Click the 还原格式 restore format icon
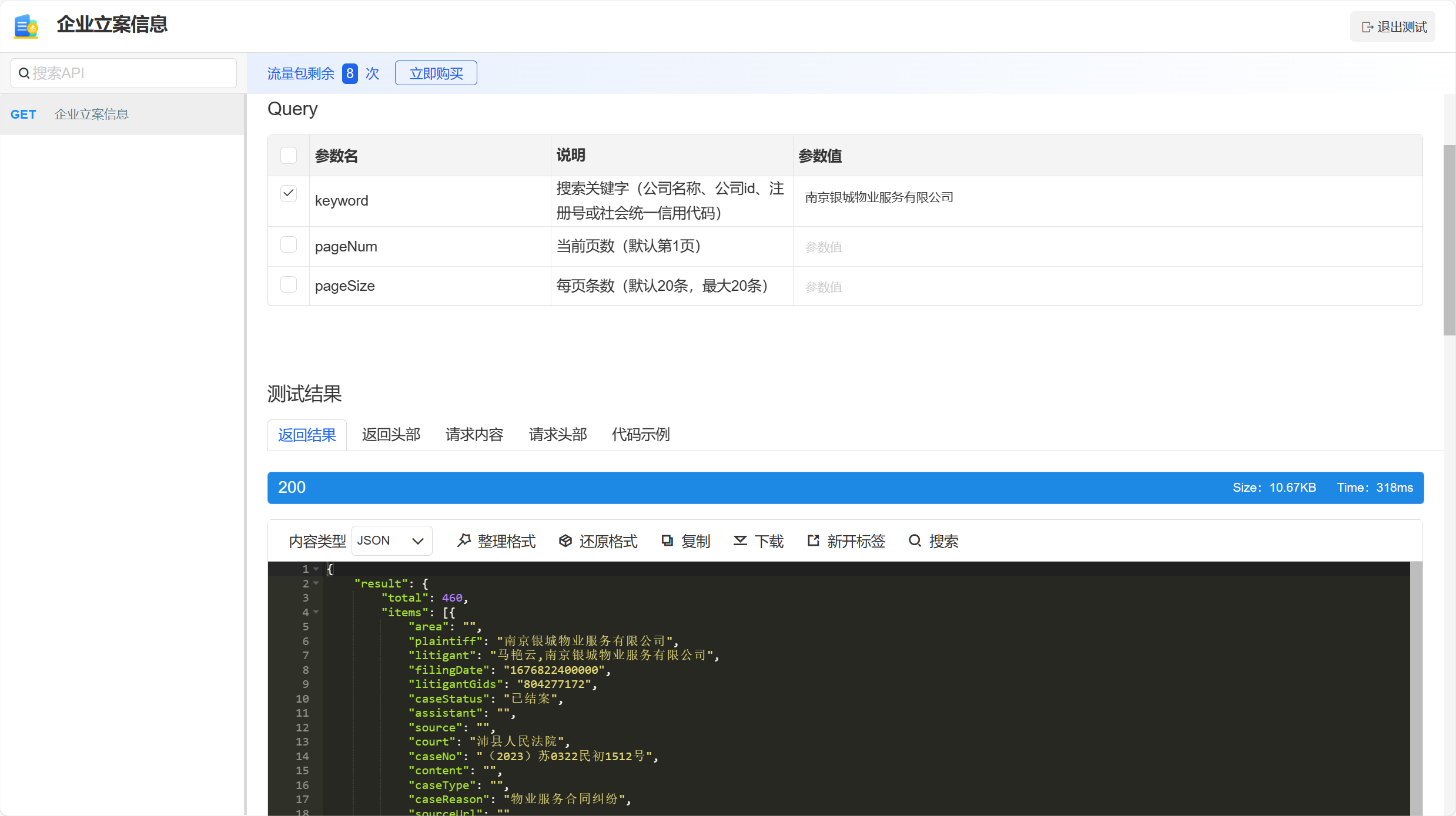Screen dimensions: 1456x816 565,540
